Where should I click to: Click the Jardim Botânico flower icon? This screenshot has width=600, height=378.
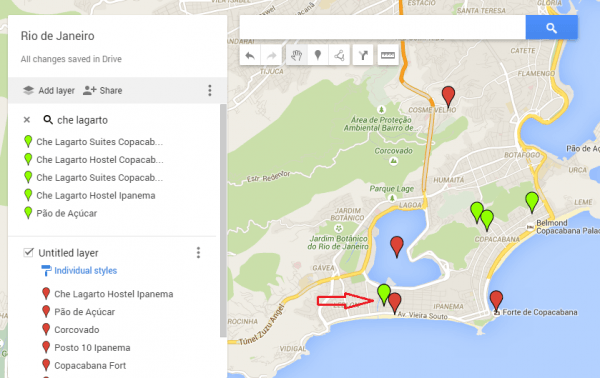339,228
